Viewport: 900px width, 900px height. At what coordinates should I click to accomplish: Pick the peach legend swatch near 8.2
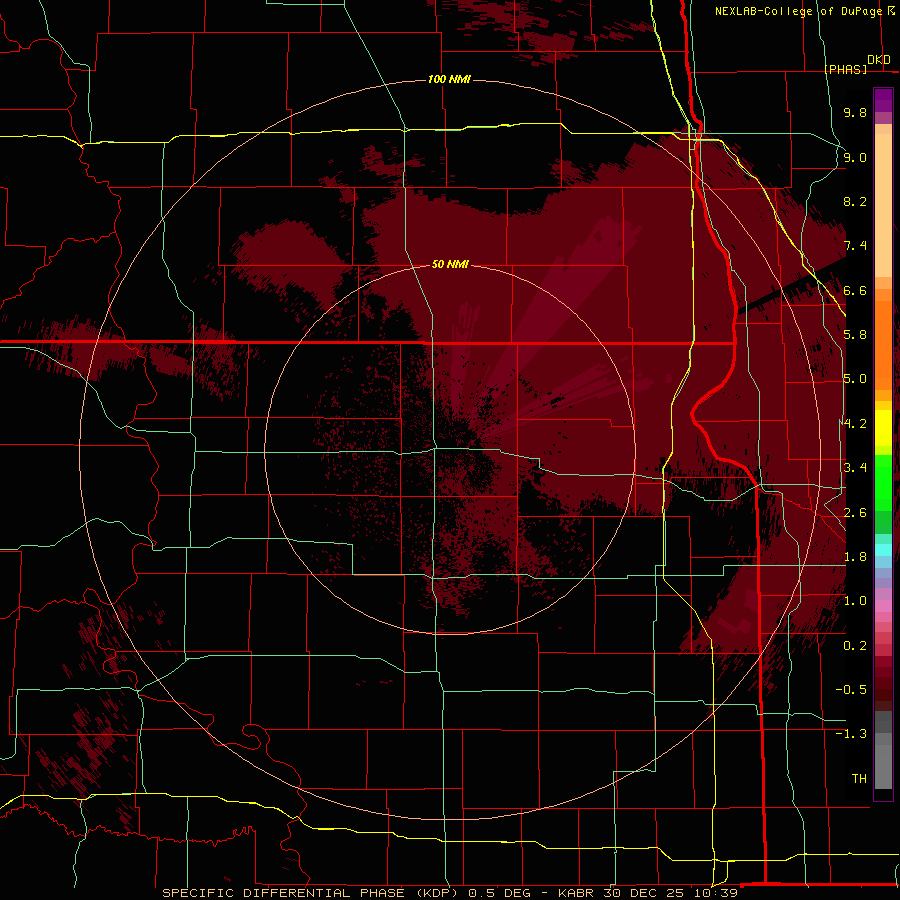(883, 205)
